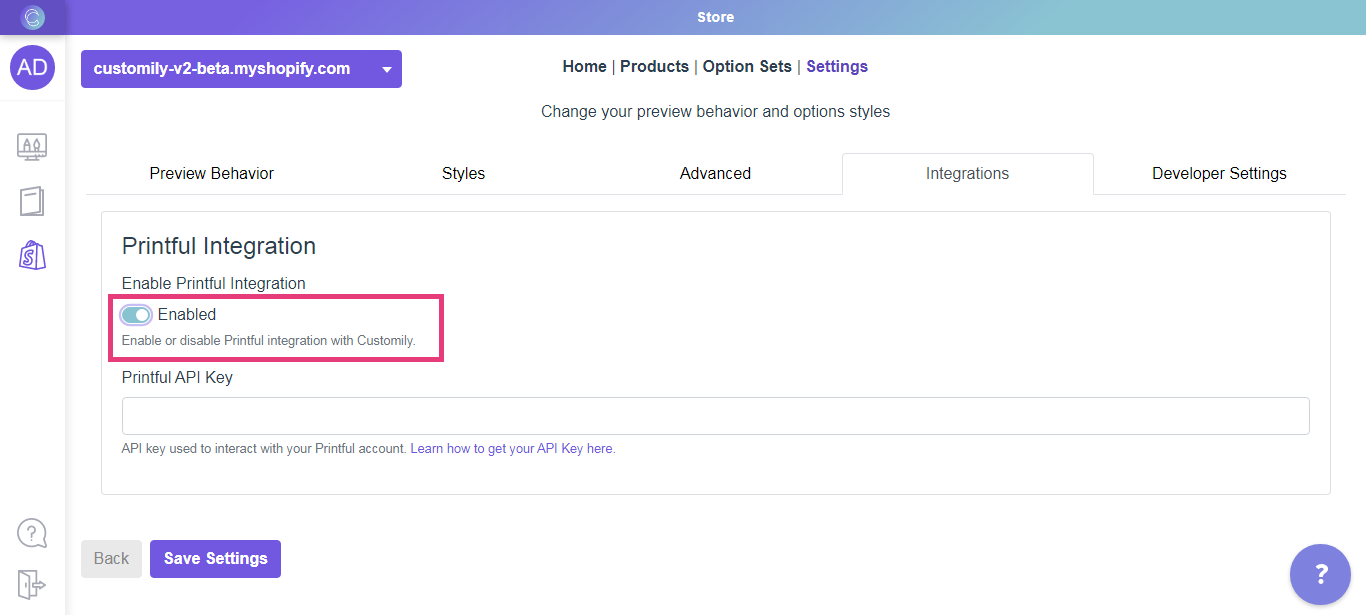Open the Styles tab
The width and height of the screenshot is (1366, 615).
pos(463,174)
